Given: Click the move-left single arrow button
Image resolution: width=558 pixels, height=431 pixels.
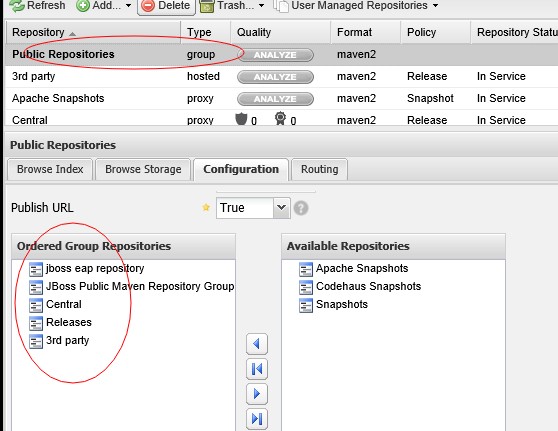Looking at the screenshot, I should click(257, 344).
